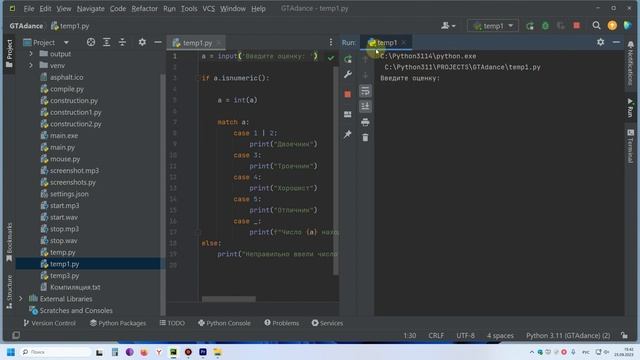Click the wrench run settings icon
The height and width of the screenshot is (360, 640).
pos(348,75)
